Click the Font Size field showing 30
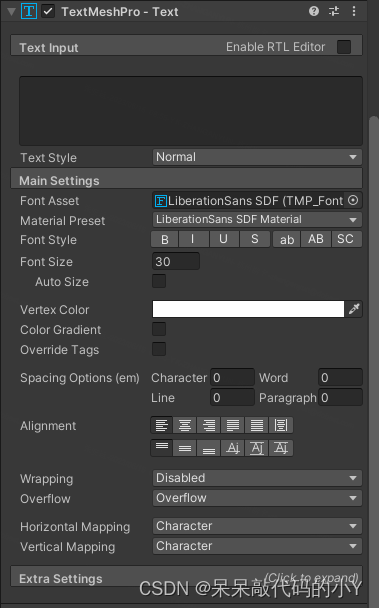Viewport: 379px width, 608px height. (x=176, y=261)
